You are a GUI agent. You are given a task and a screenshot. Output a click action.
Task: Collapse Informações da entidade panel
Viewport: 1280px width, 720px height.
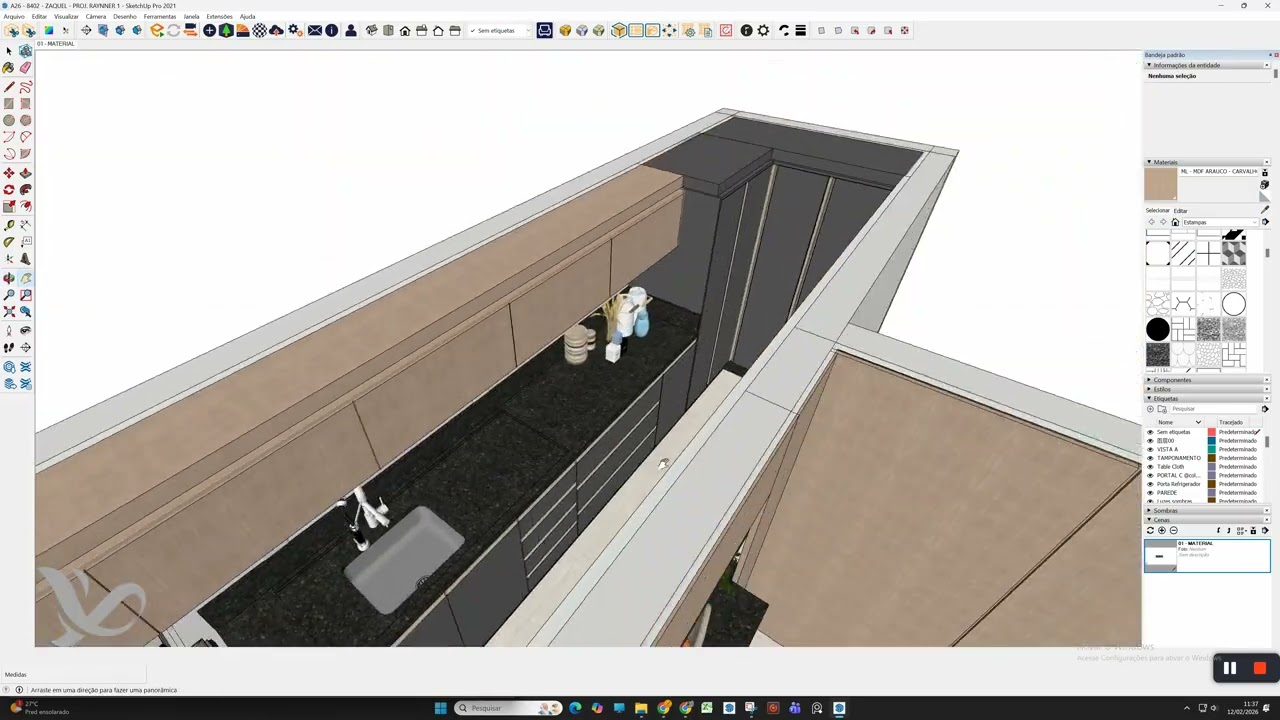pos(1149,65)
